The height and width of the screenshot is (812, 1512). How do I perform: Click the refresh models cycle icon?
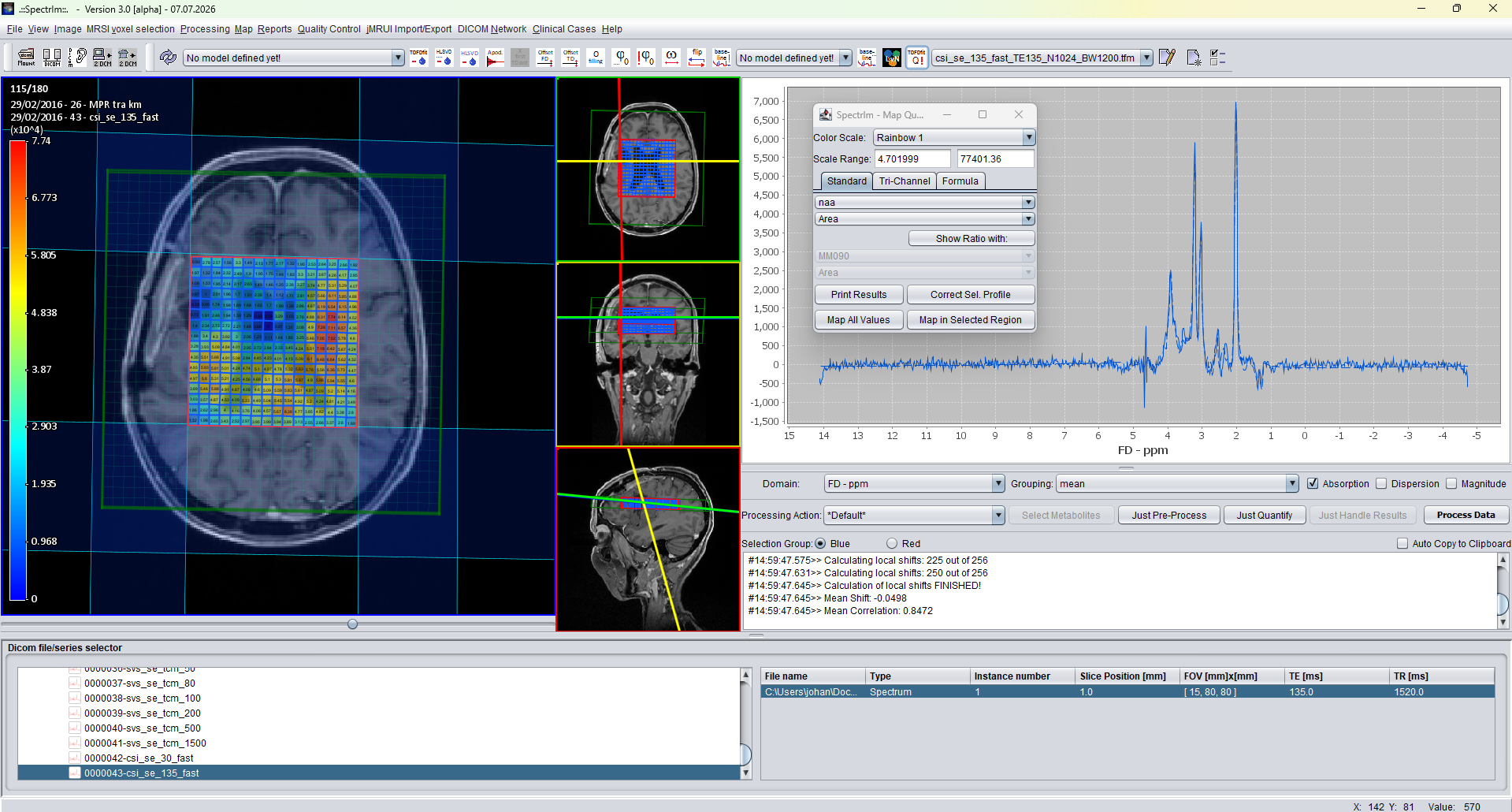168,58
